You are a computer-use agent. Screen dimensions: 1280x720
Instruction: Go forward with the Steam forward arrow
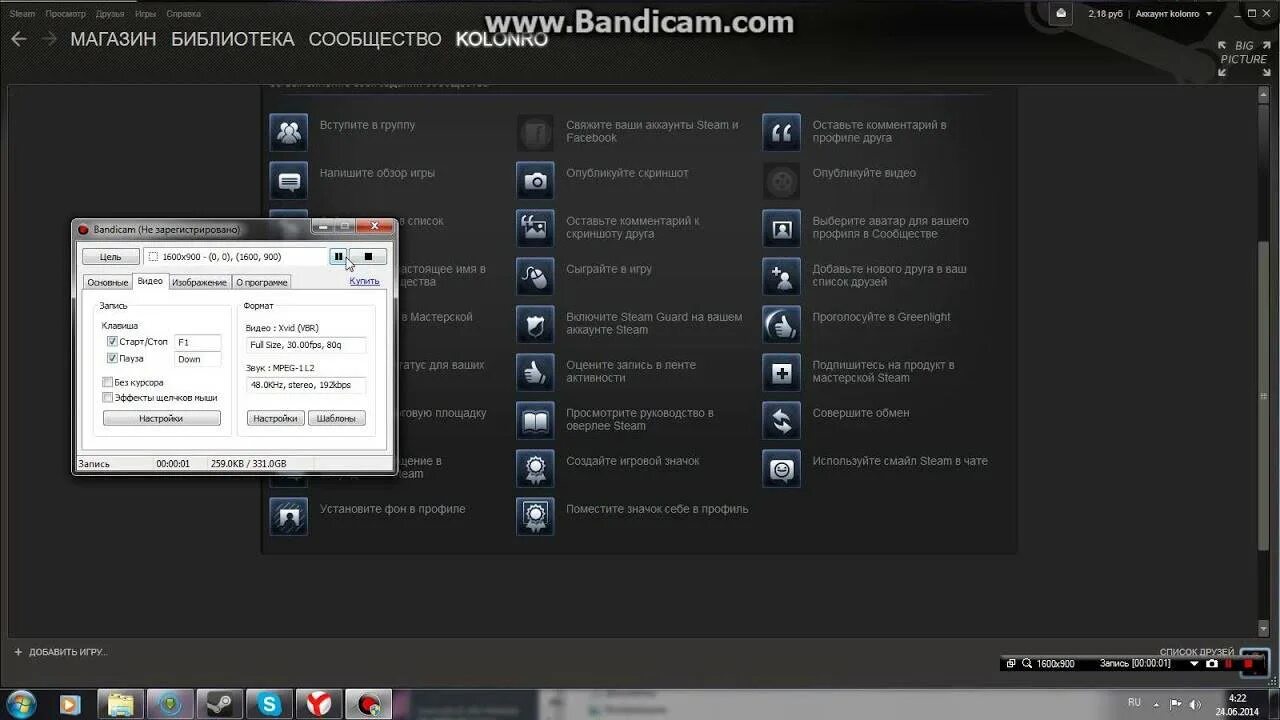(50, 39)
